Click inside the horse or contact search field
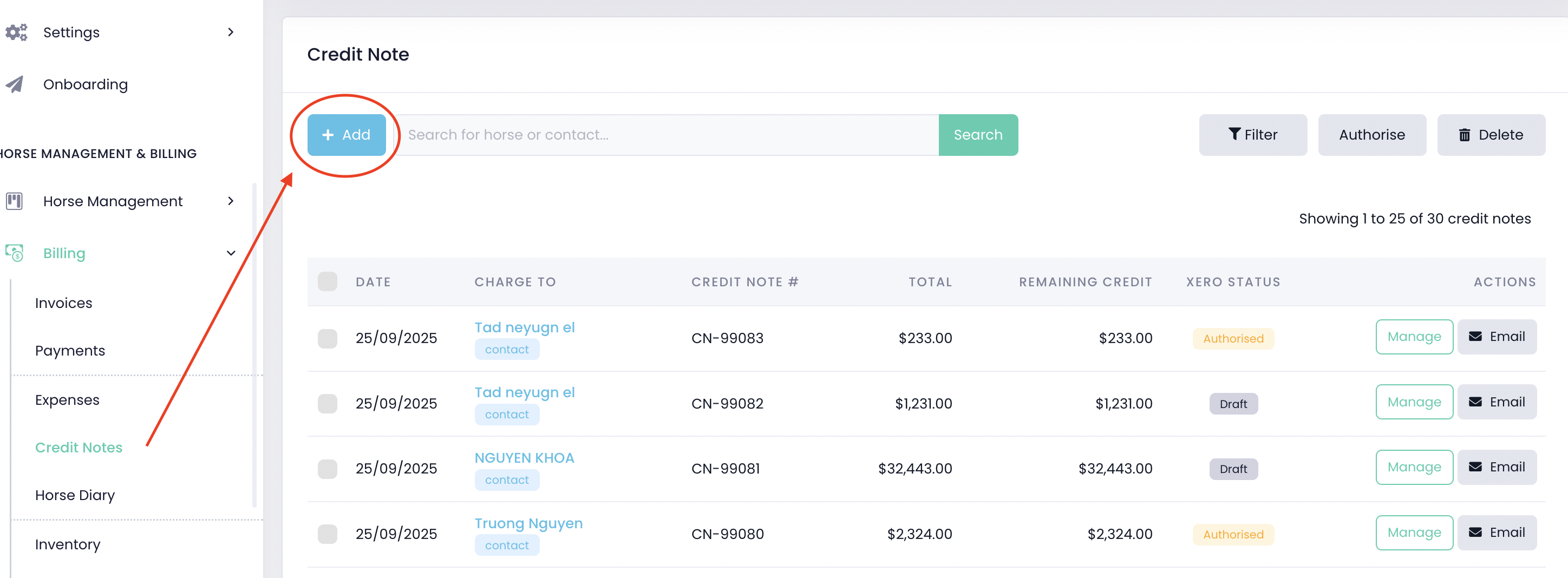This screenshot has height=578, width=1568. 670,134
